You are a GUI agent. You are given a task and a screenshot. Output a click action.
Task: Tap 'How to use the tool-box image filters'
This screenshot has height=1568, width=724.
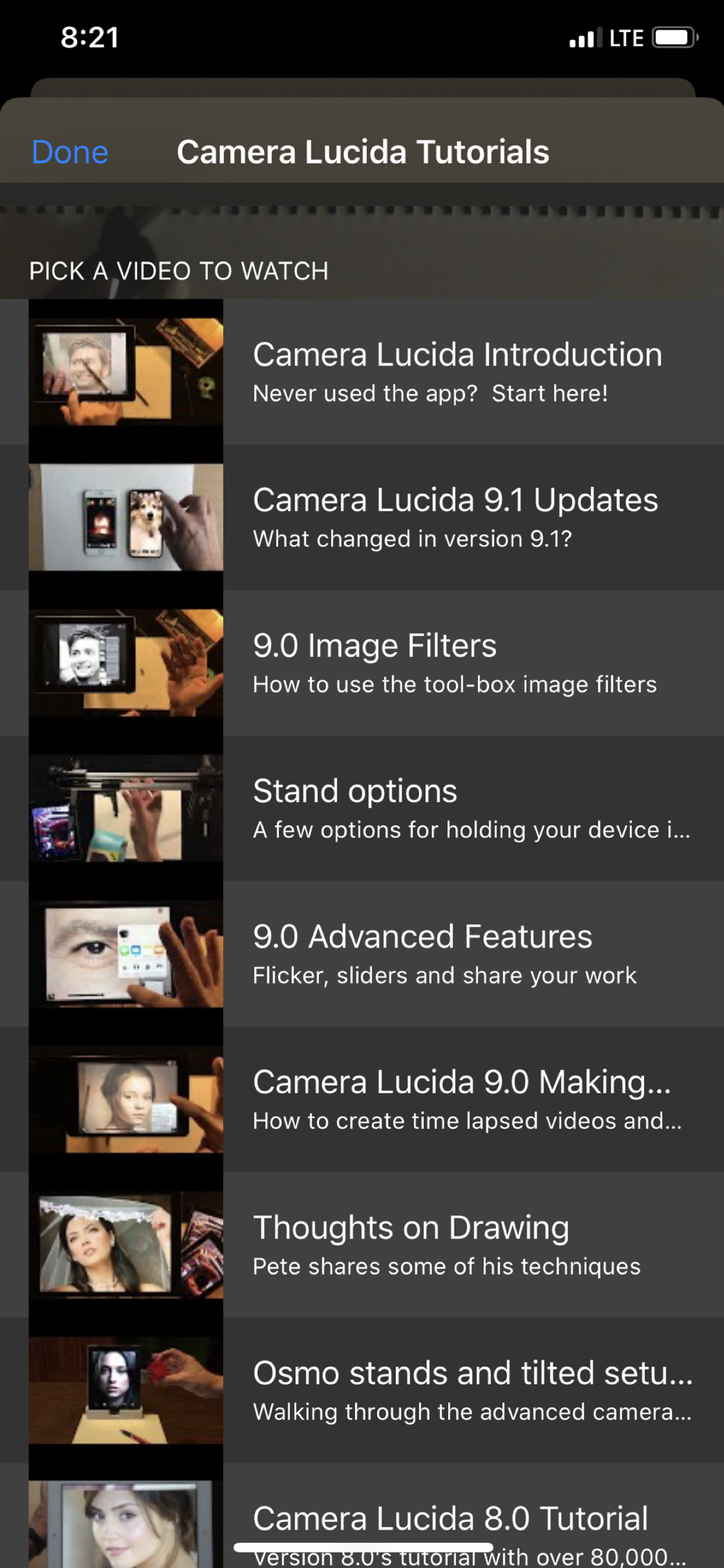[454, 684]
